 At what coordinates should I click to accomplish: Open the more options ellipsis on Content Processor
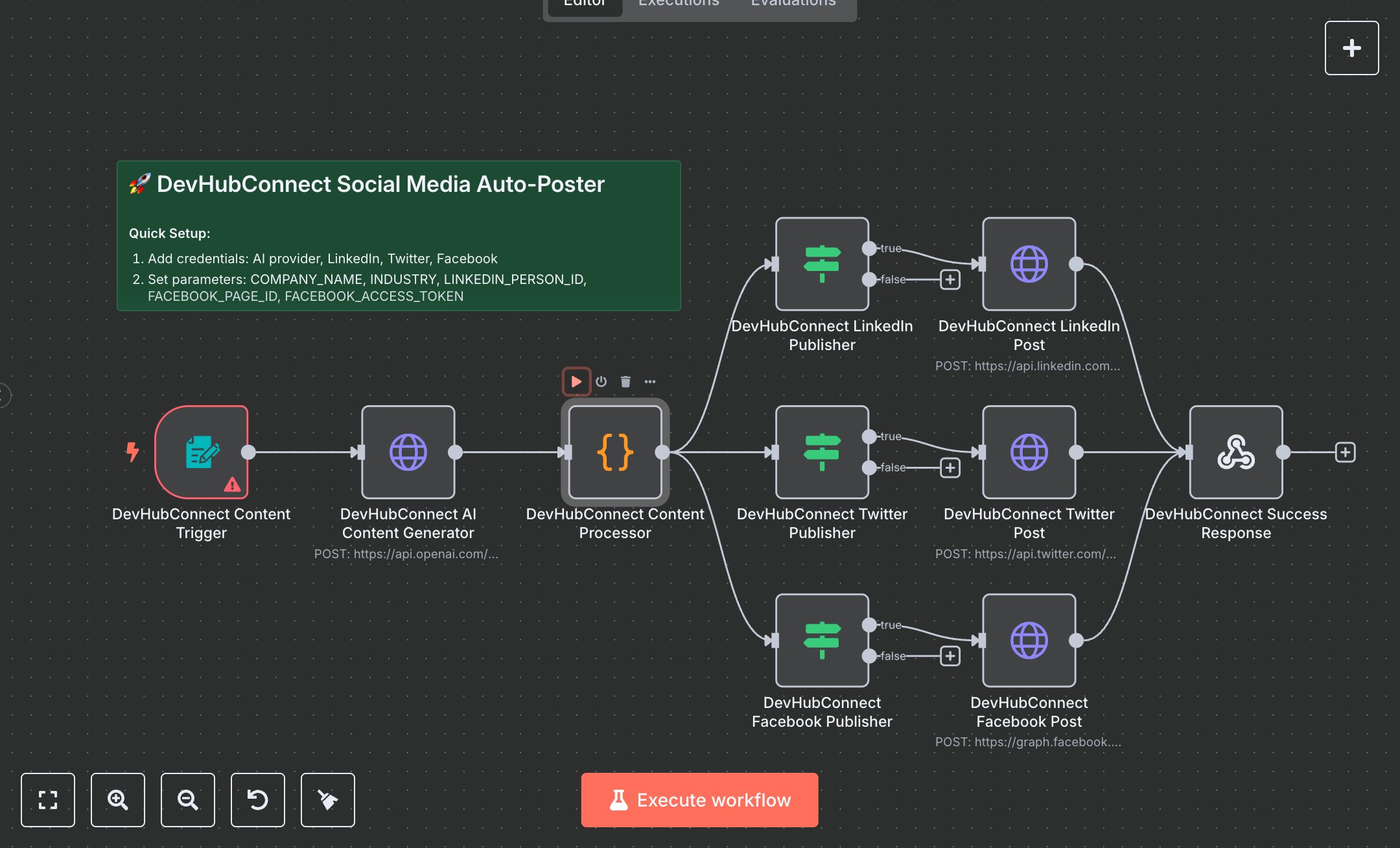(650, 381)
